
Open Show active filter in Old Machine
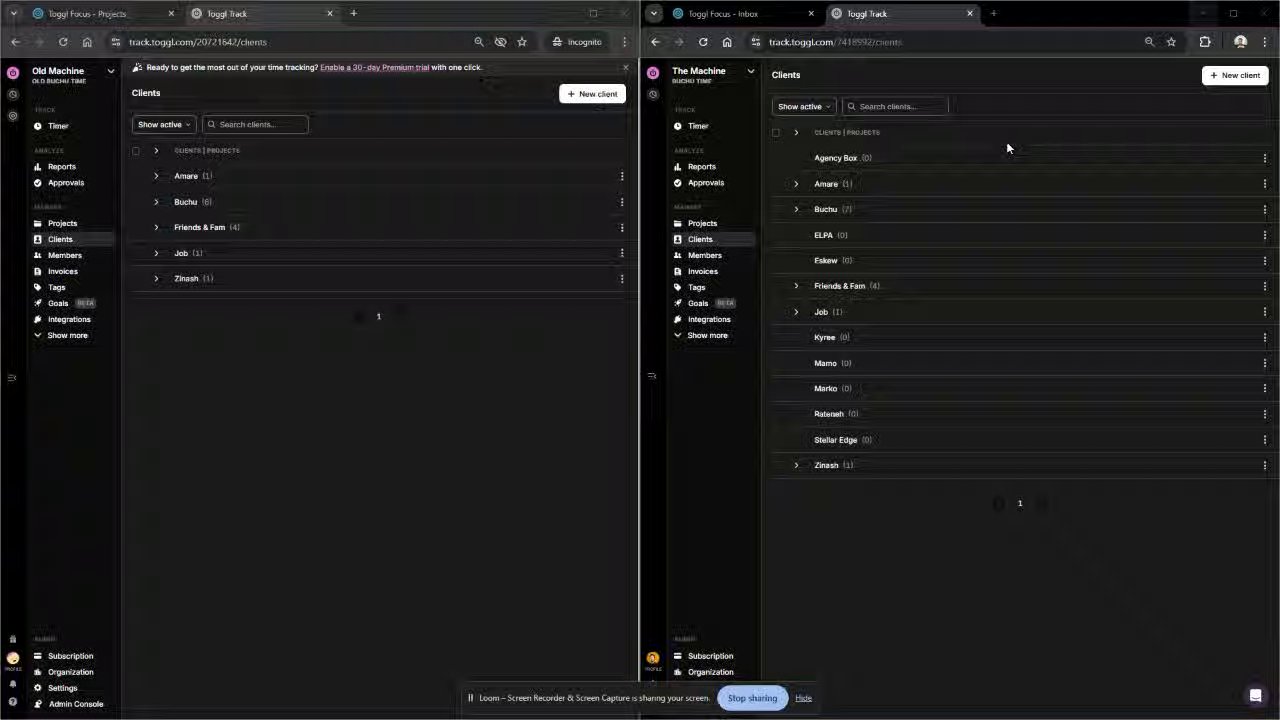coord(164,125)
